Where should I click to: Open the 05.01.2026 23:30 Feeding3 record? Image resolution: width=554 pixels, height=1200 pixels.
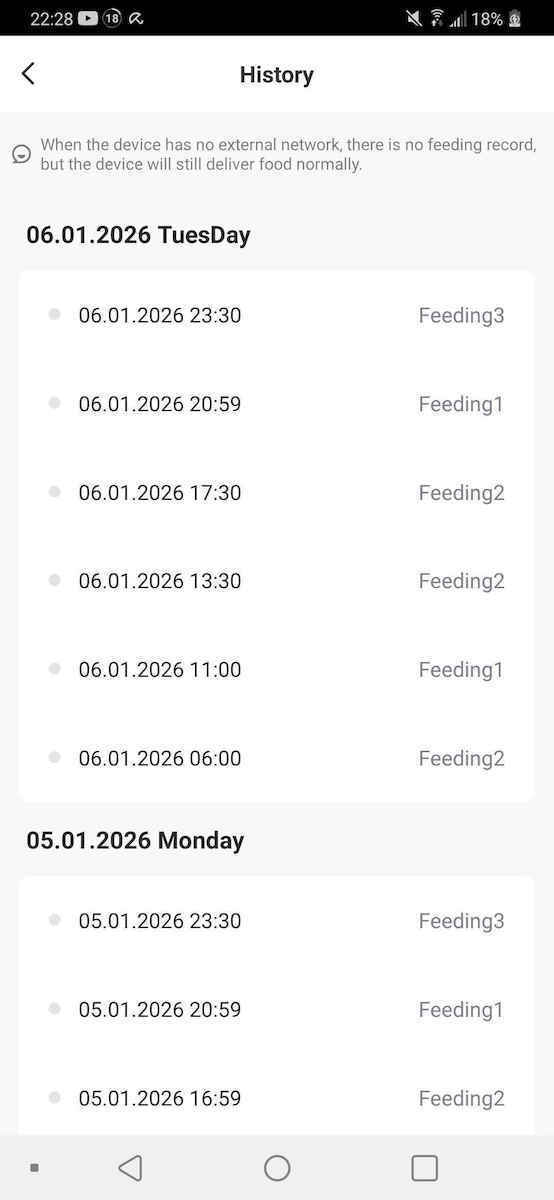[277, 921]
